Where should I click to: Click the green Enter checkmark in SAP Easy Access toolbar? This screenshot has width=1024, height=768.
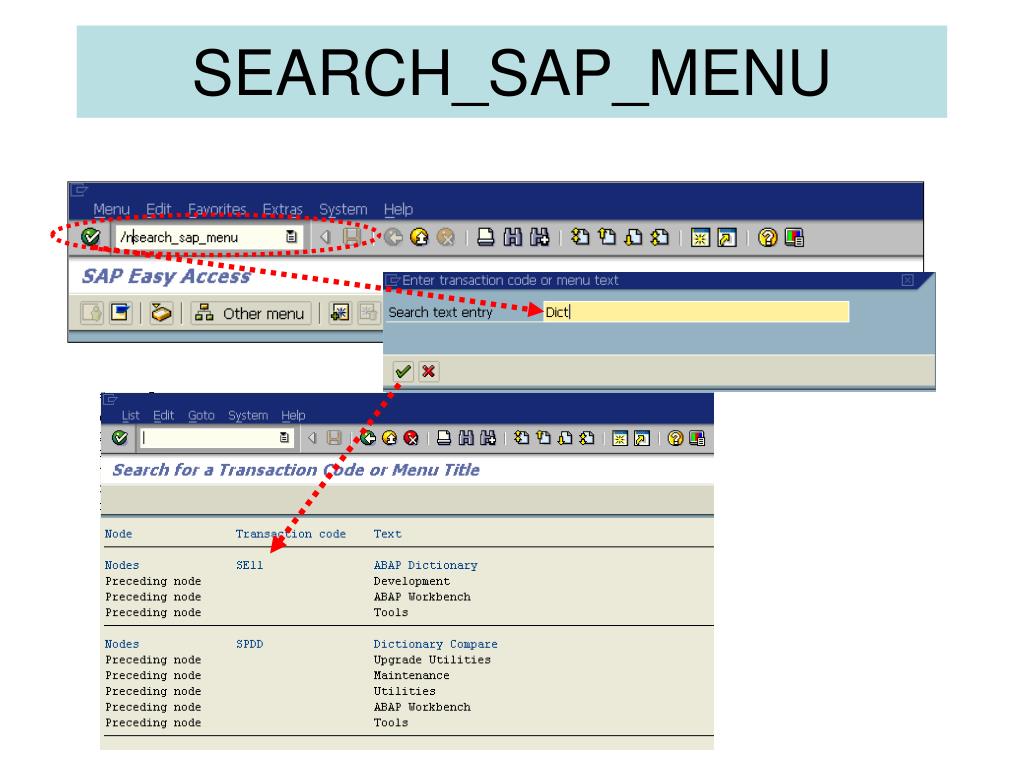91,237
